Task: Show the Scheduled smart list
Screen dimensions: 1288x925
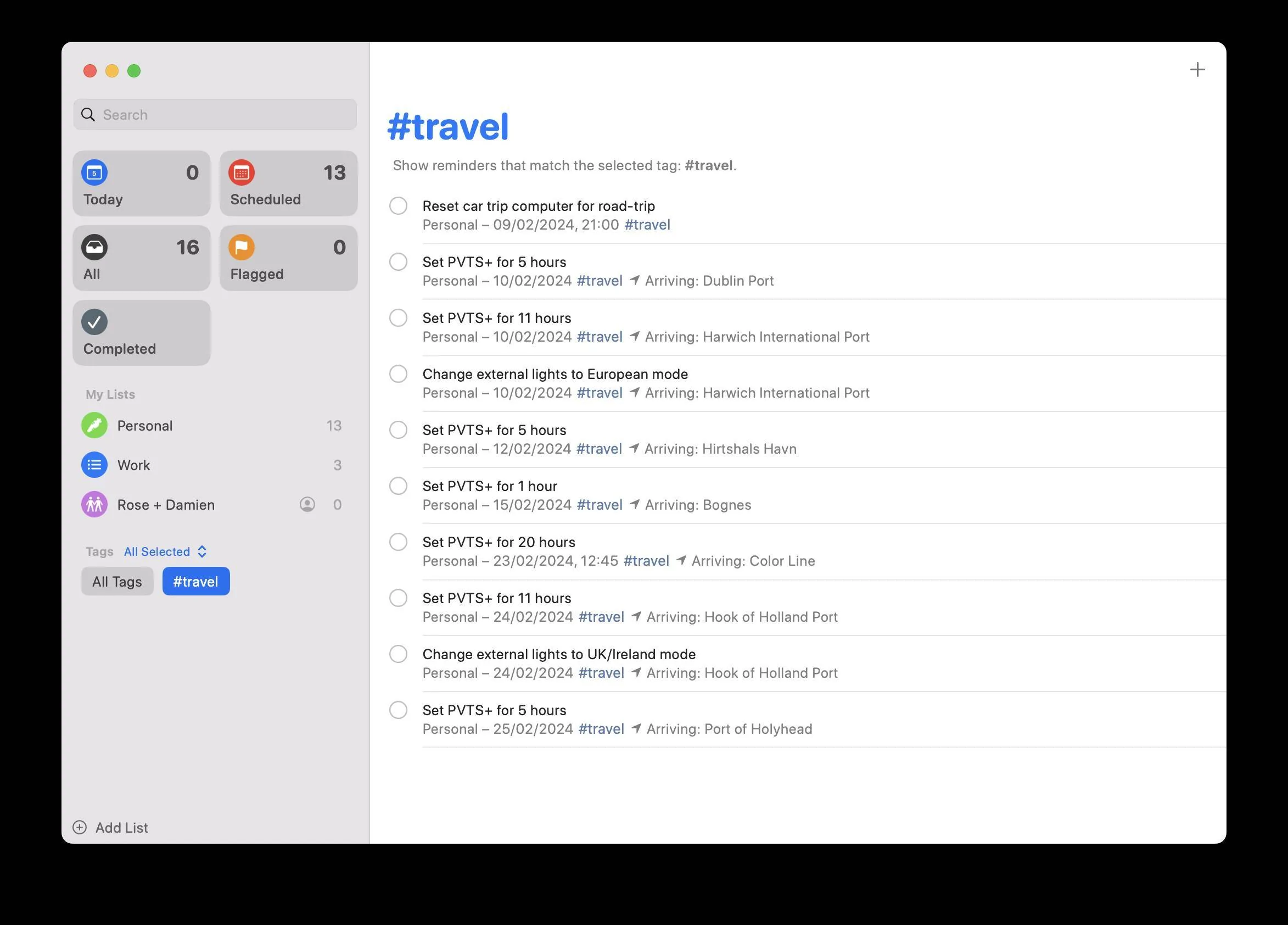Action: (288, 183)
